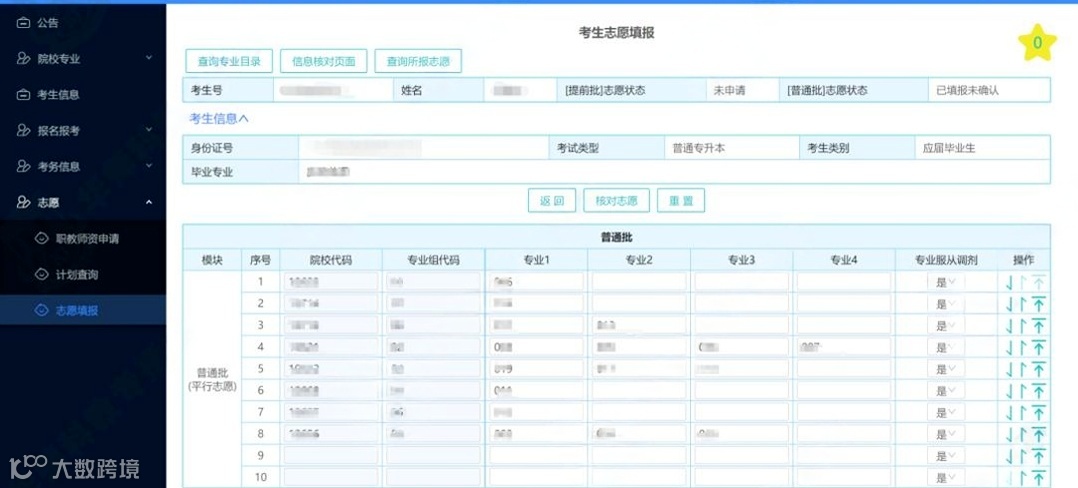Move row 8 to top with its icon
The width and height of the screenshot is (1078, 488).
1038,435
